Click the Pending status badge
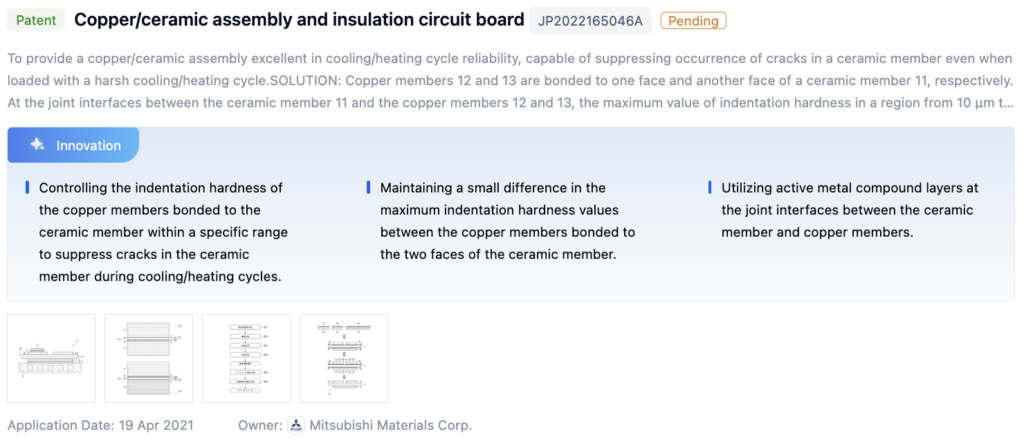Image resolution: width=1024 pixels, height=443 pixels. click(x=692, y=20)
